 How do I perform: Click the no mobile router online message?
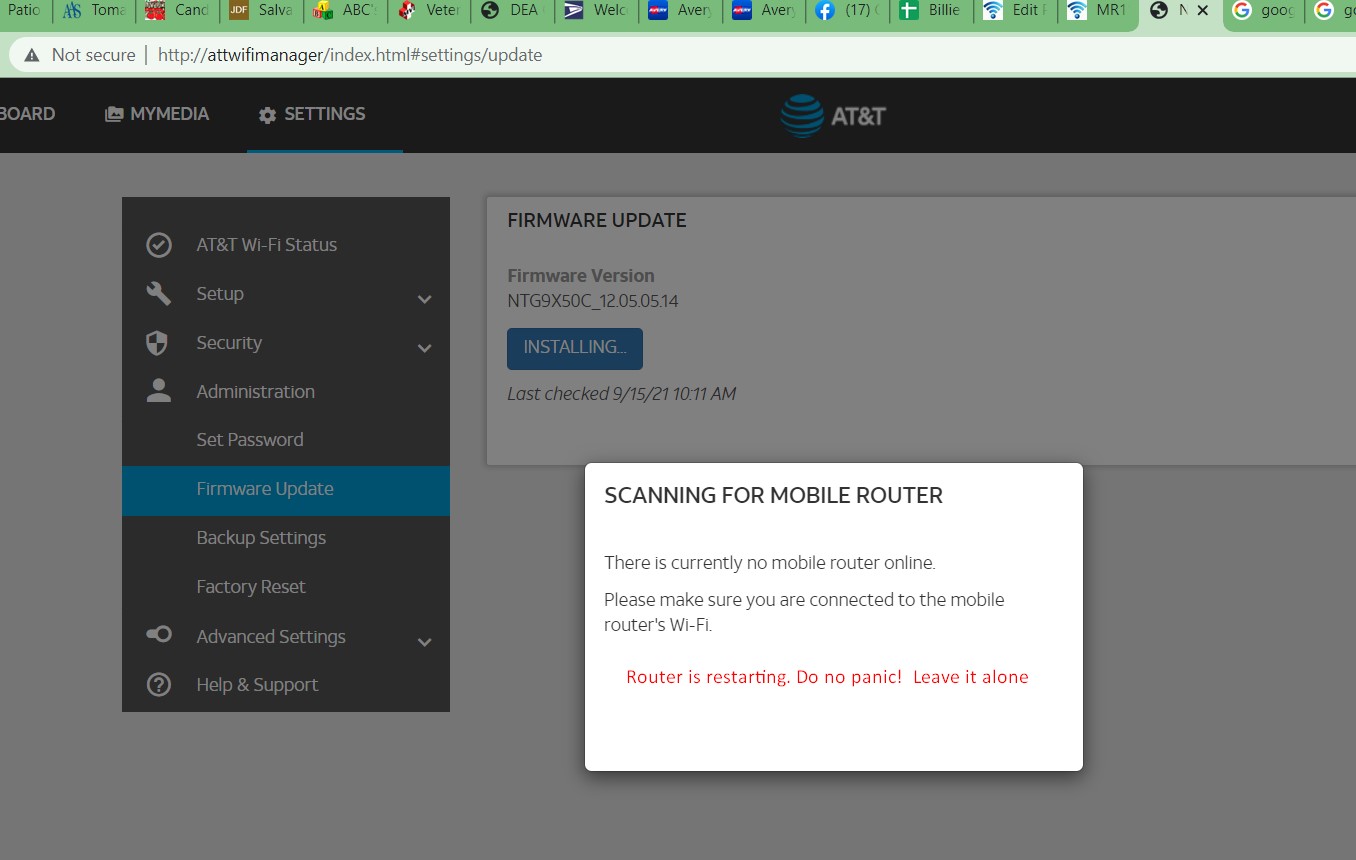point(770,563)
